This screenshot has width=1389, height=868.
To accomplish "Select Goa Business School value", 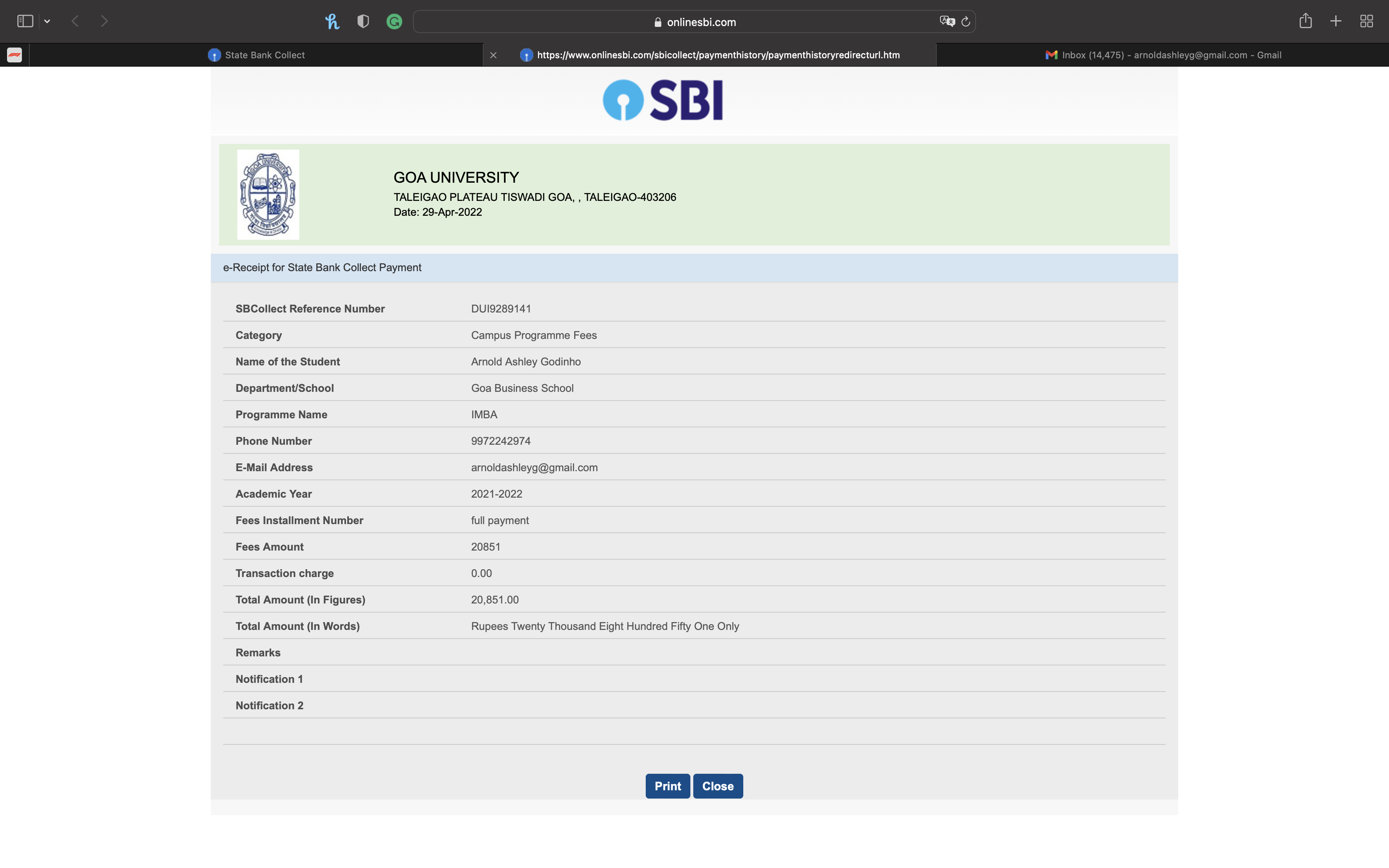I will tap(522, 388).
